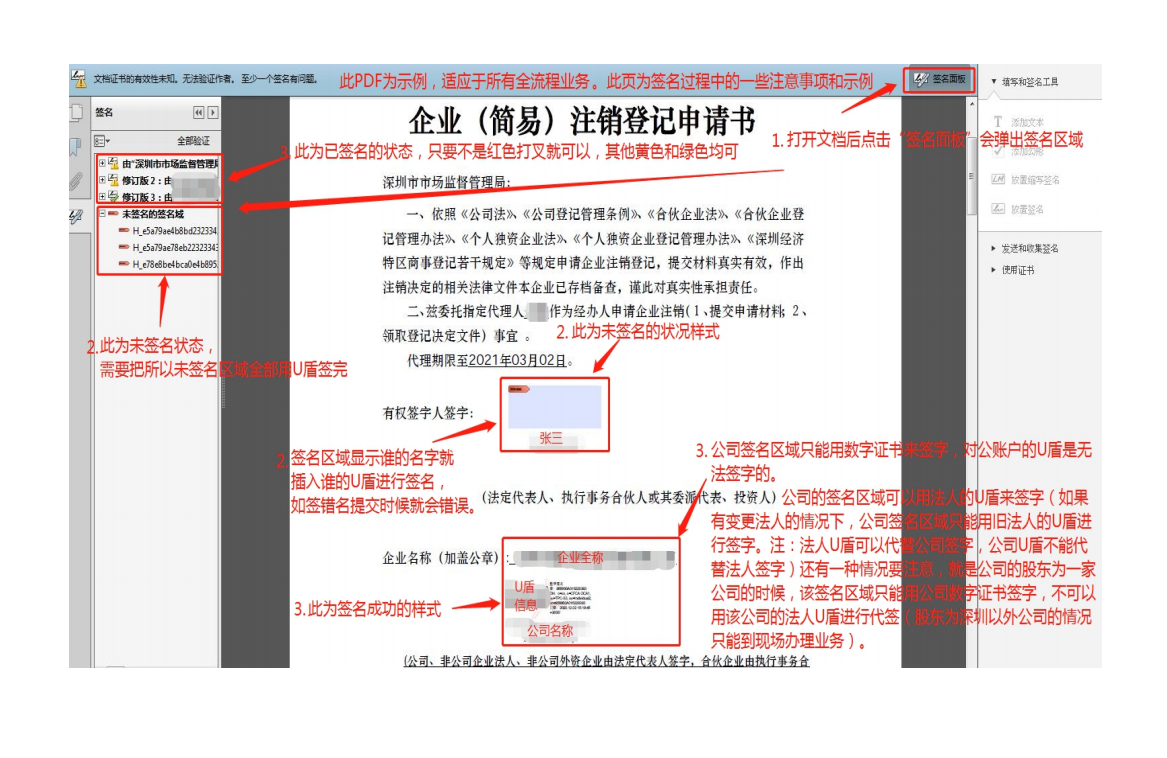Select the signatures pen sidebar icon

[76, 217]
